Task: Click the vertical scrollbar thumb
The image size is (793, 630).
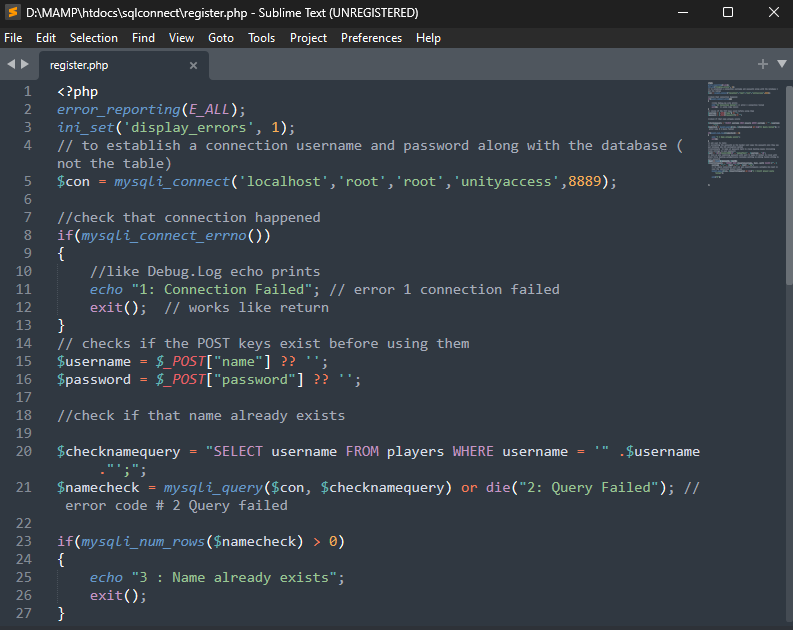Action: [788, 185]
